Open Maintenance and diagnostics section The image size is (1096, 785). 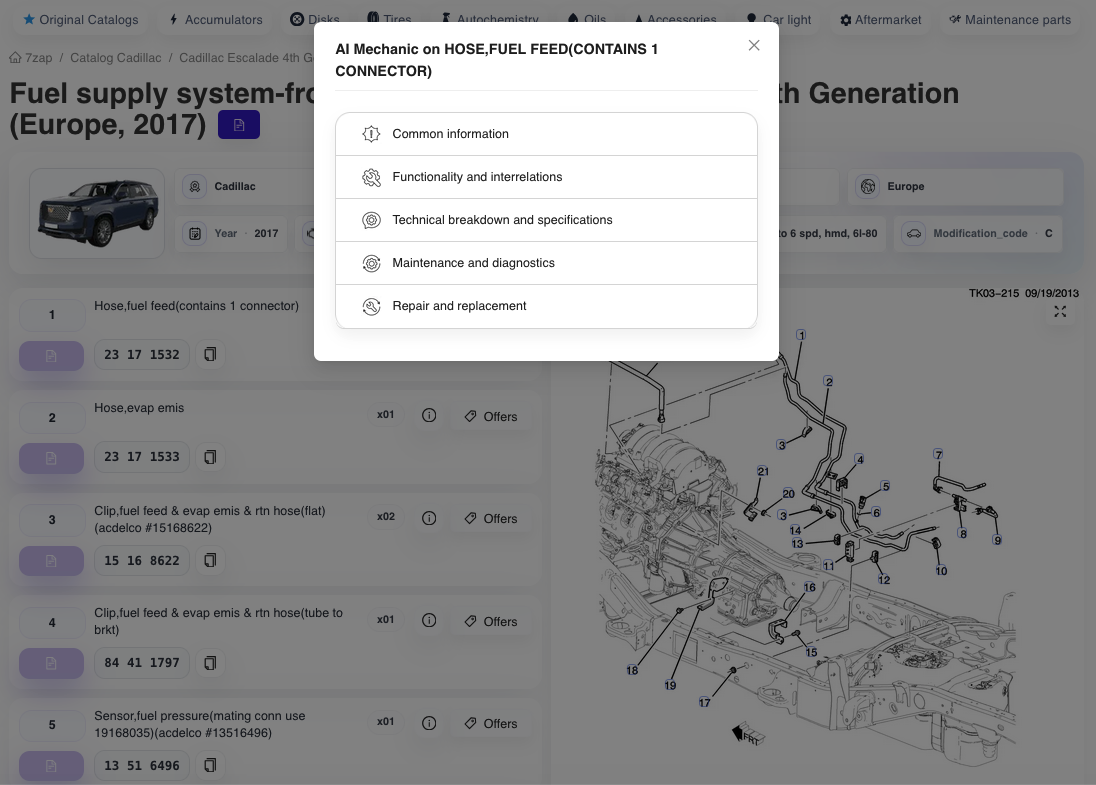point(546,264)
